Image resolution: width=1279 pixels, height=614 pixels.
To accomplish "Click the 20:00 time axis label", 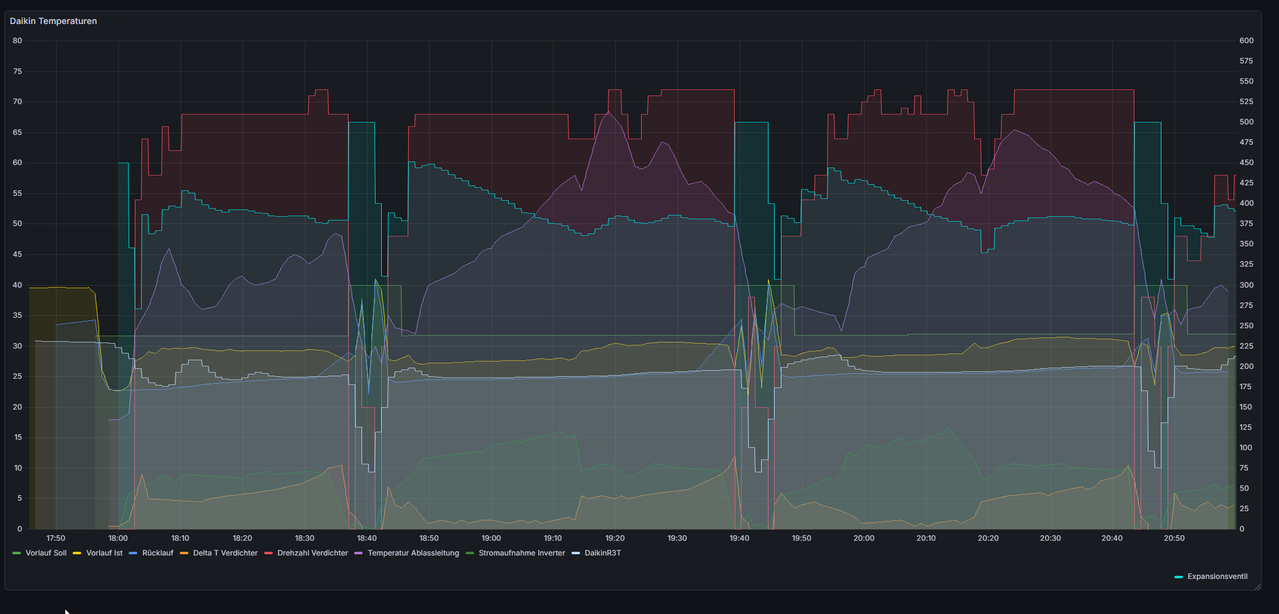I will pos(864,538).
